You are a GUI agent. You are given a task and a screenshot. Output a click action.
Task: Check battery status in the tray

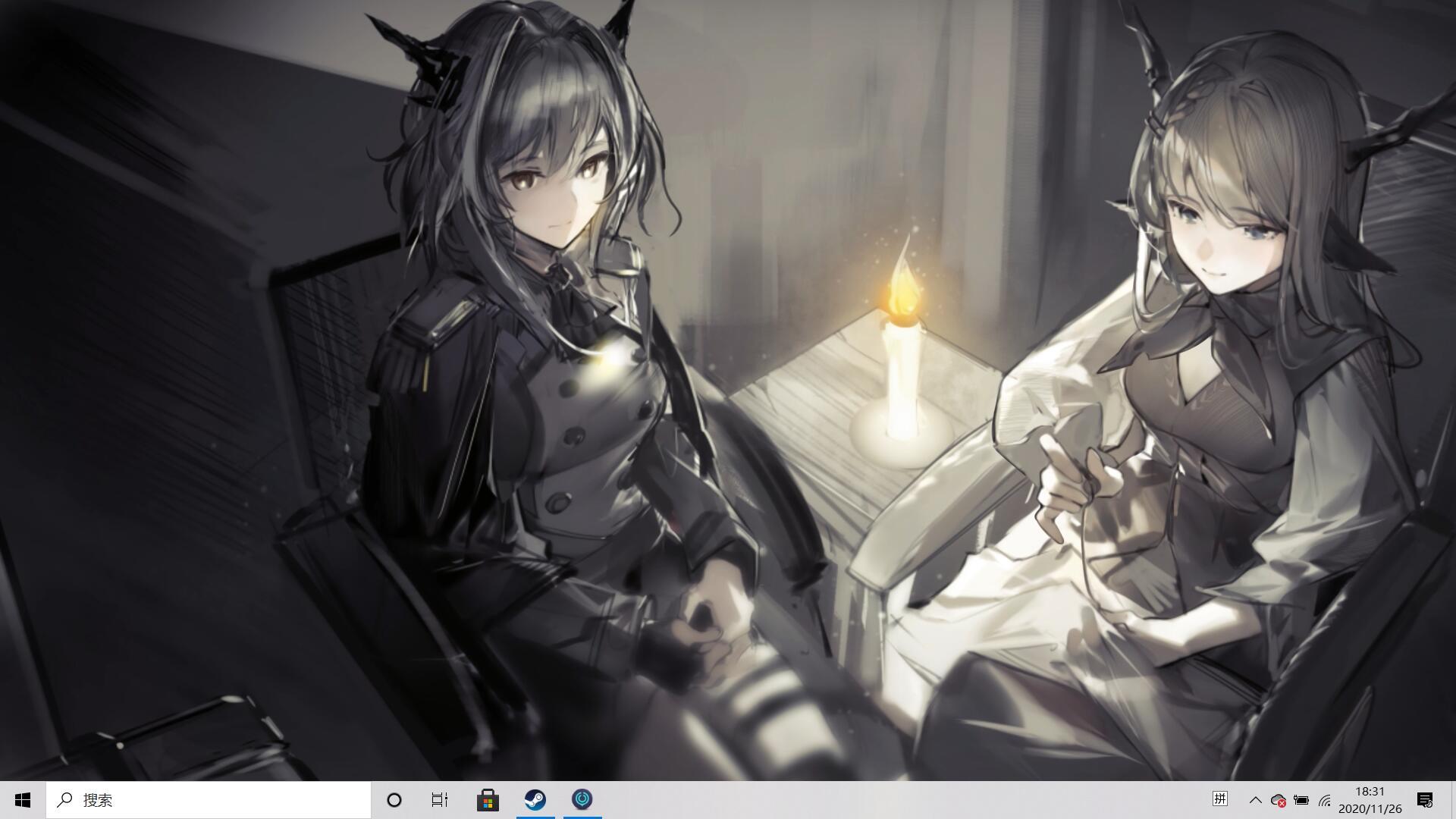pos(1301,800)
